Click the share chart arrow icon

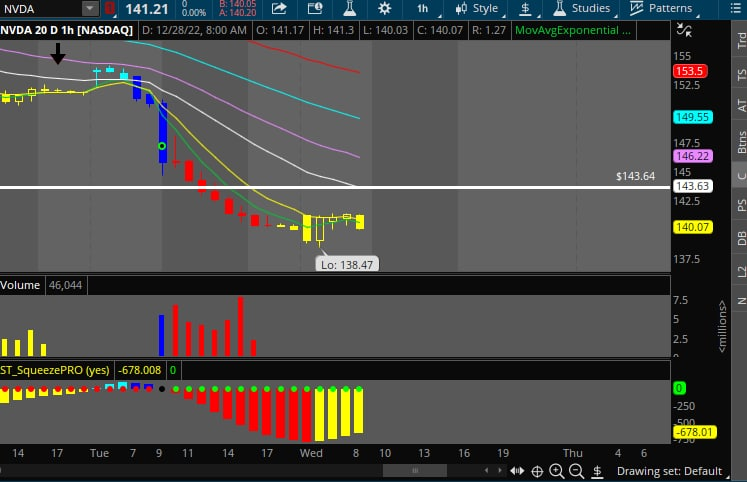(279, 9)
